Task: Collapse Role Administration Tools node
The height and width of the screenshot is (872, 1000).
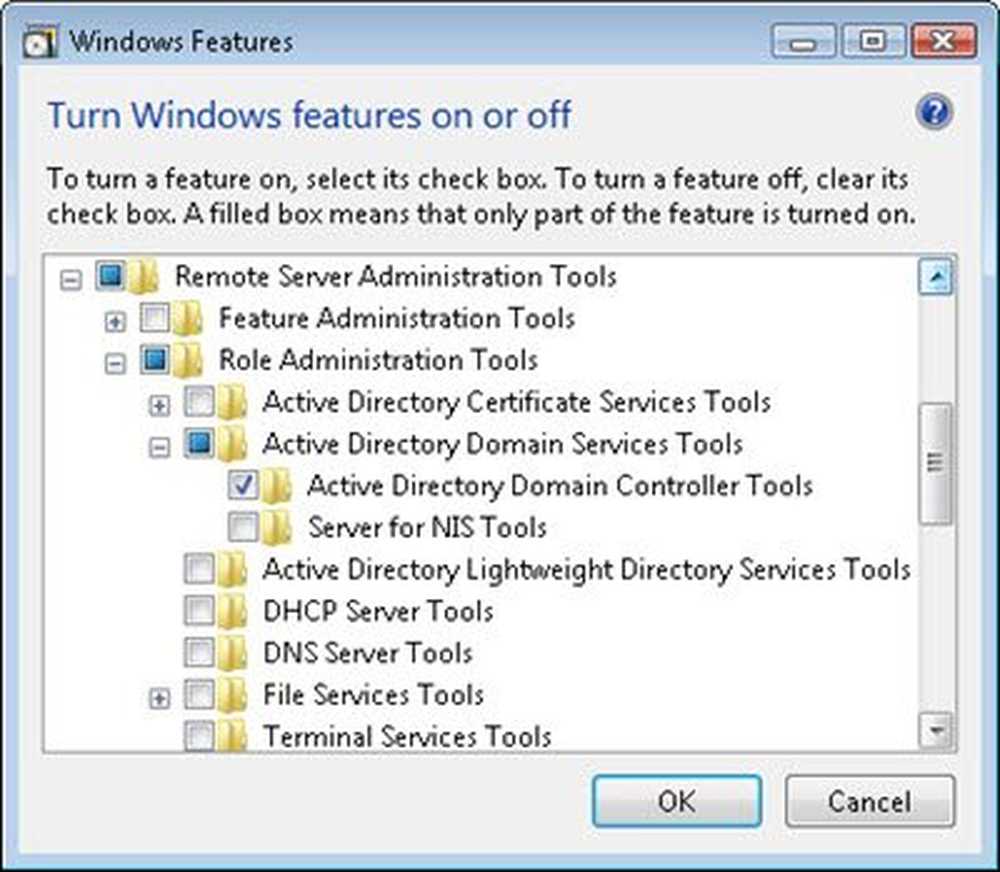Action: (115, 364)
